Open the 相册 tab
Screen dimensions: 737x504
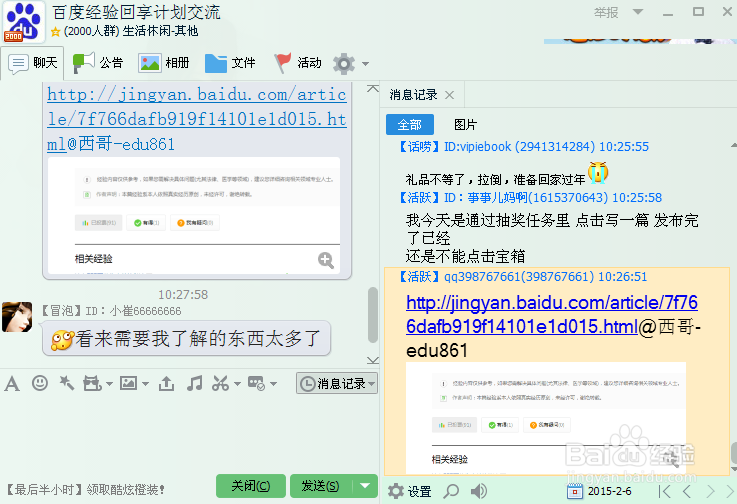click(164, 63)
